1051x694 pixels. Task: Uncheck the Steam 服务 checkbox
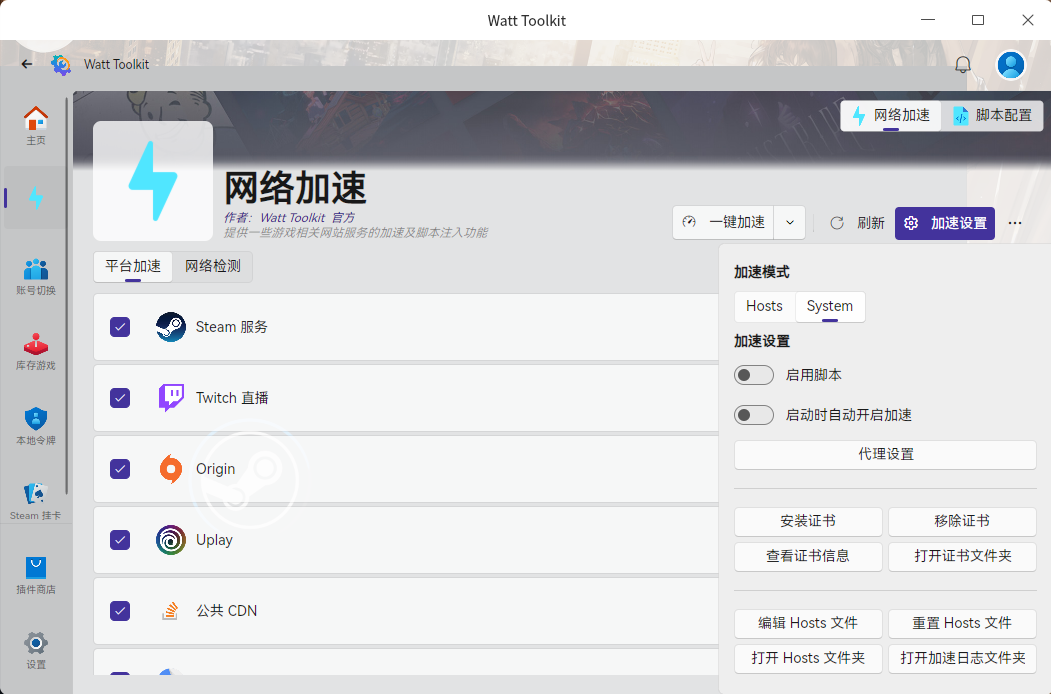120,327
